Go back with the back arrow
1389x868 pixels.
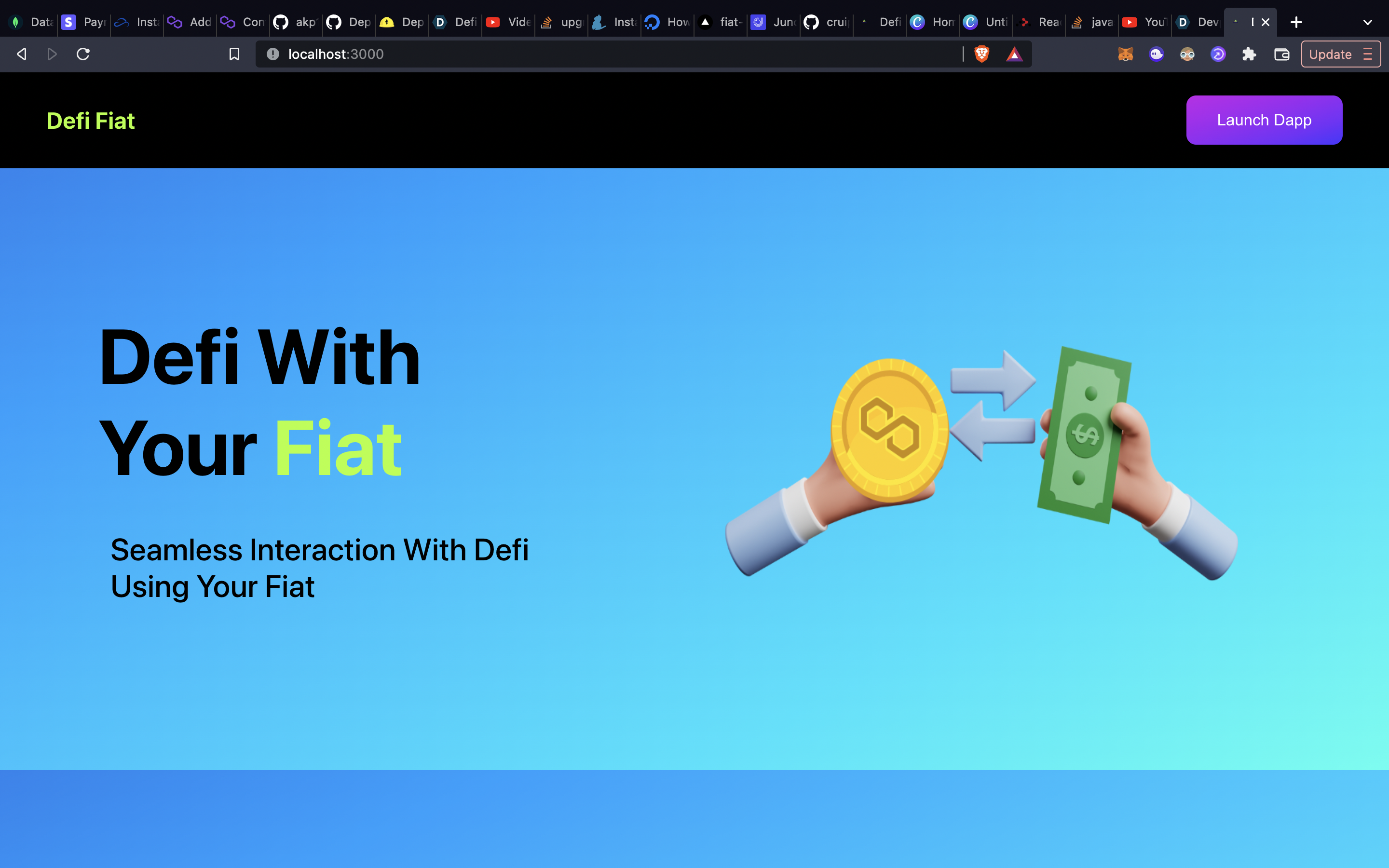[x=22, y=54]
